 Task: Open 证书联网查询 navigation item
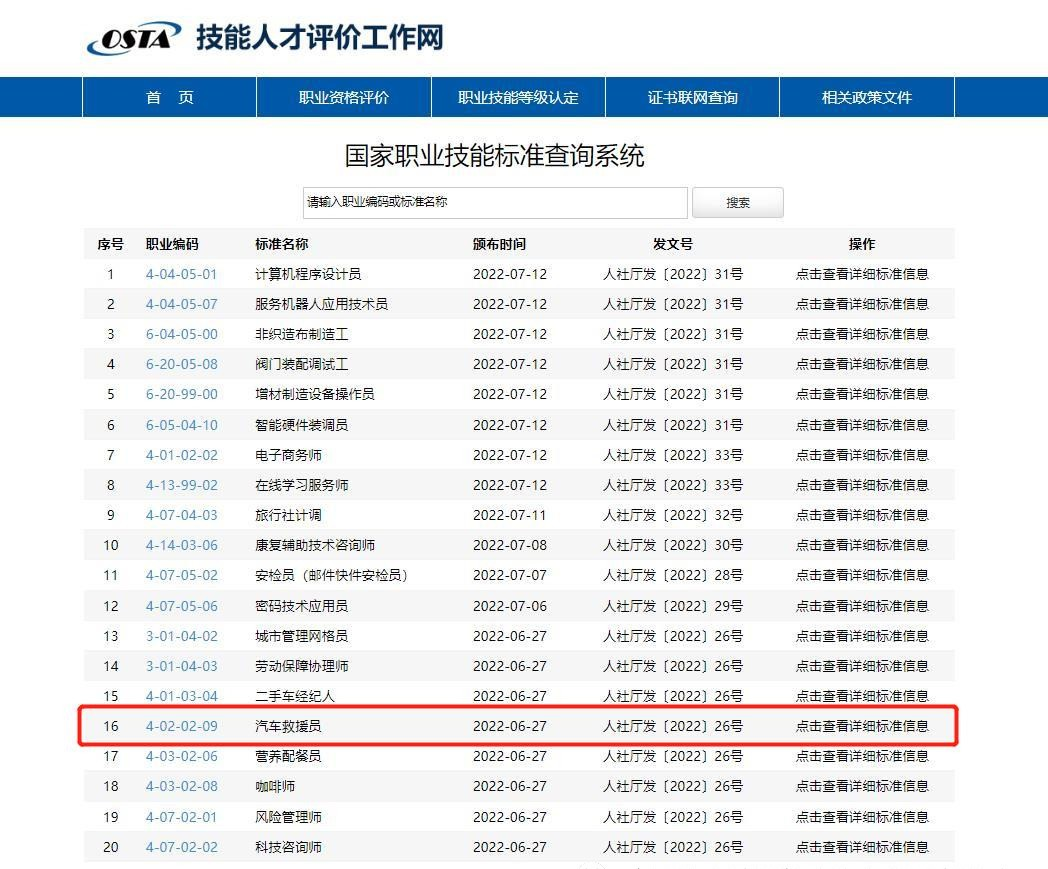(692, 97)
